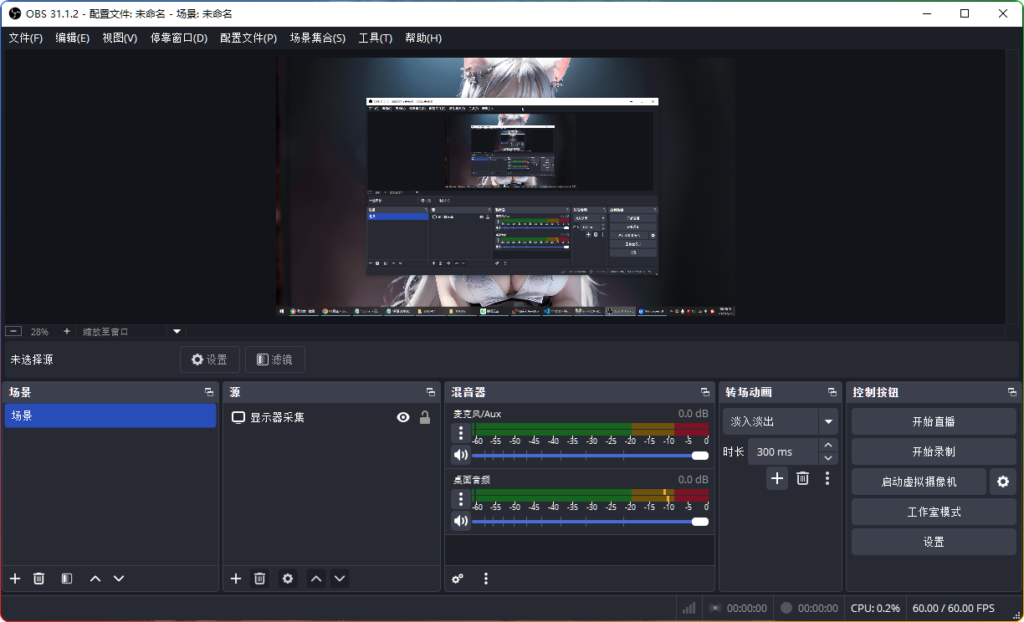Adjust 麦克风/Aux volume slider
The width and height of the screenshot is (1024, 622).
point(590,455)
